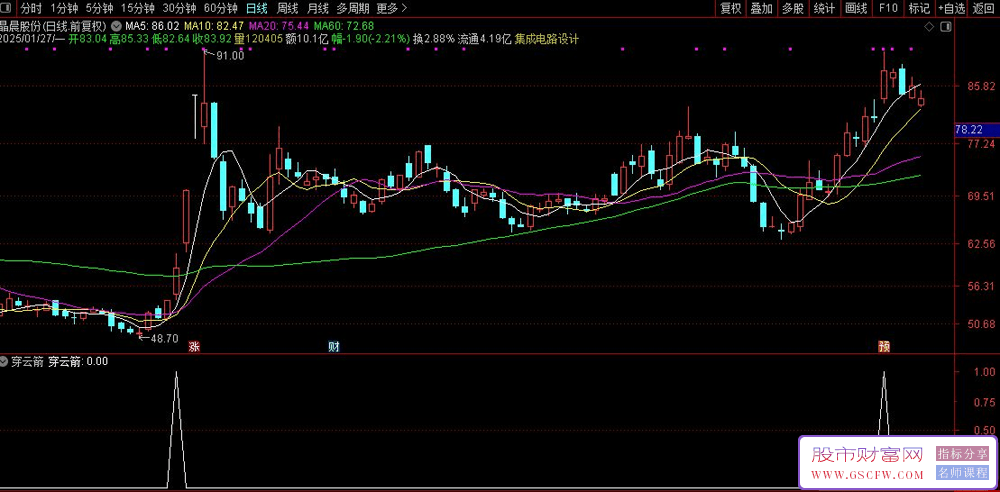The height and width of the screenshot is (492, 1000).
Task: Click the MA10: 82.47 label
Action: (x=214, y=27)
